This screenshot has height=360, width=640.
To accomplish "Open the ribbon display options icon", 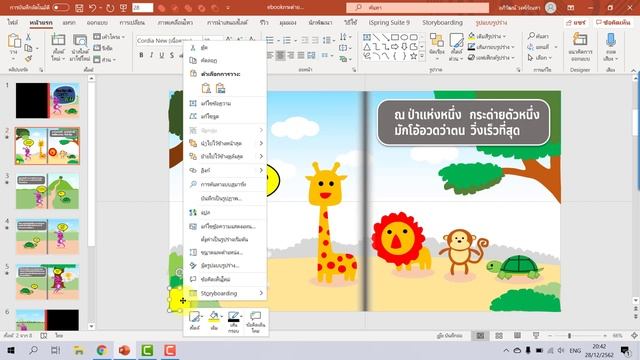I will coord(571,8).
